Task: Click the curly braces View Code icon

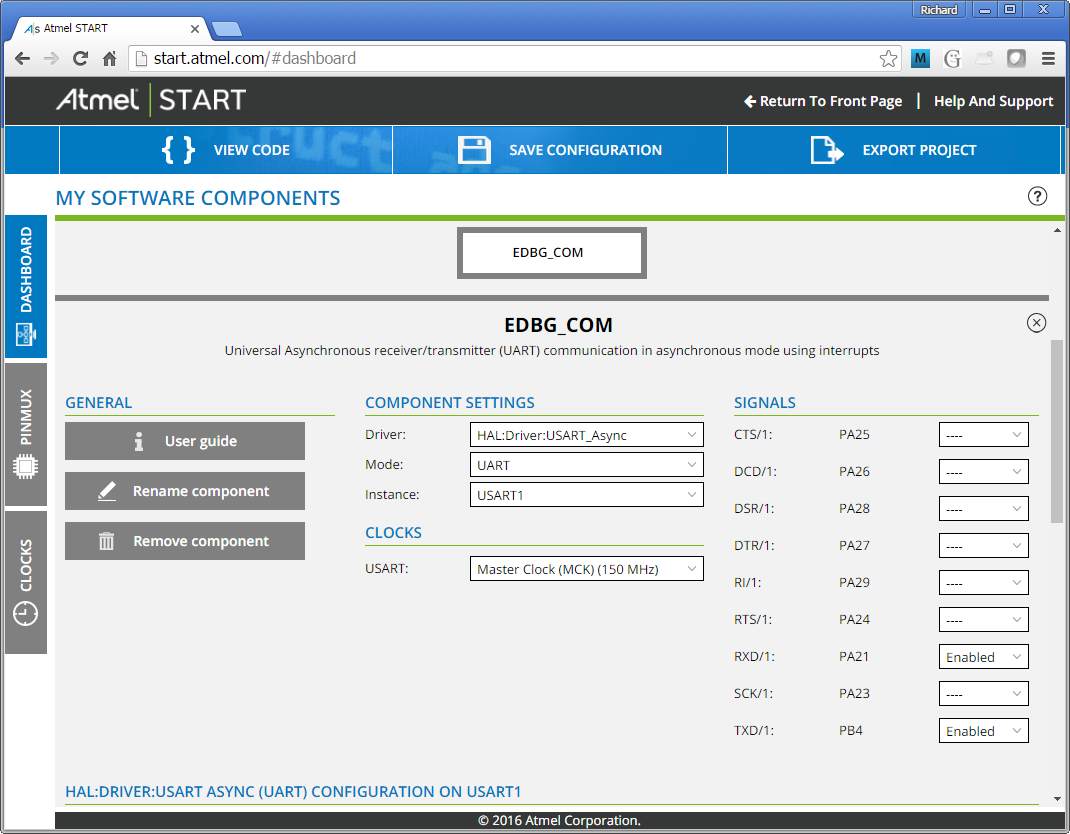Action: point(179,149)
